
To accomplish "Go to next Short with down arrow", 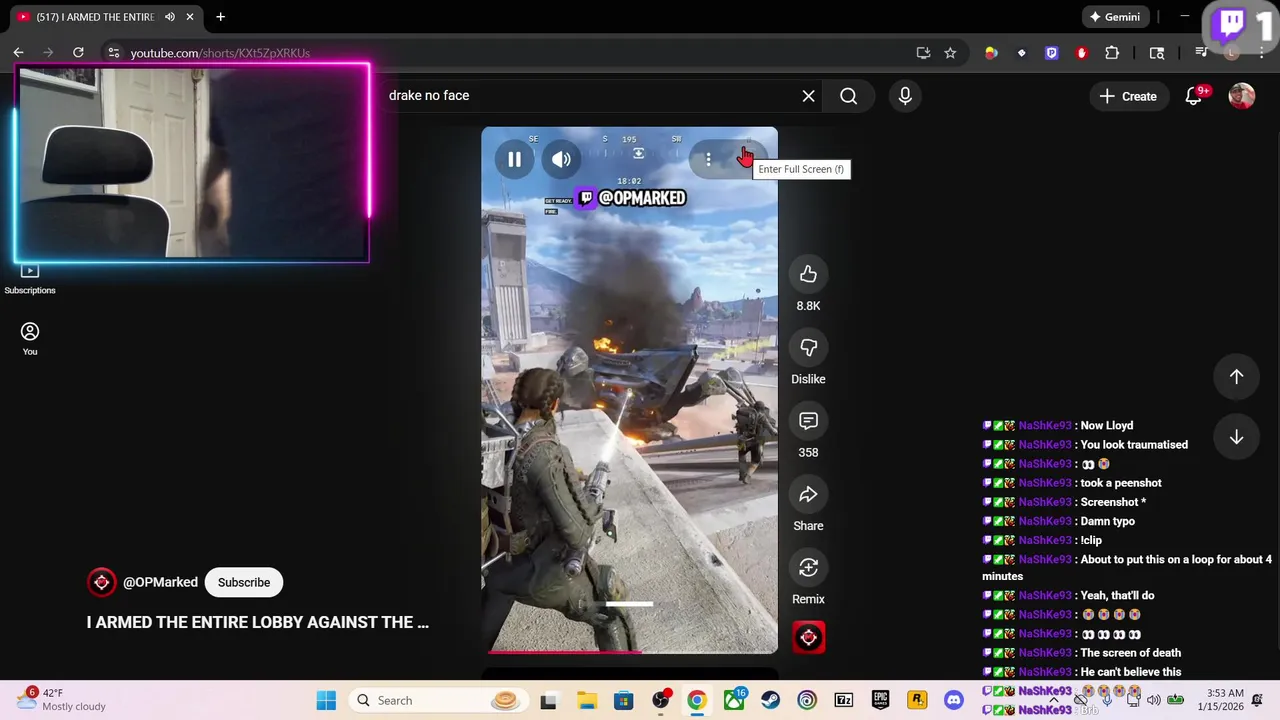I will [1236, 437].
